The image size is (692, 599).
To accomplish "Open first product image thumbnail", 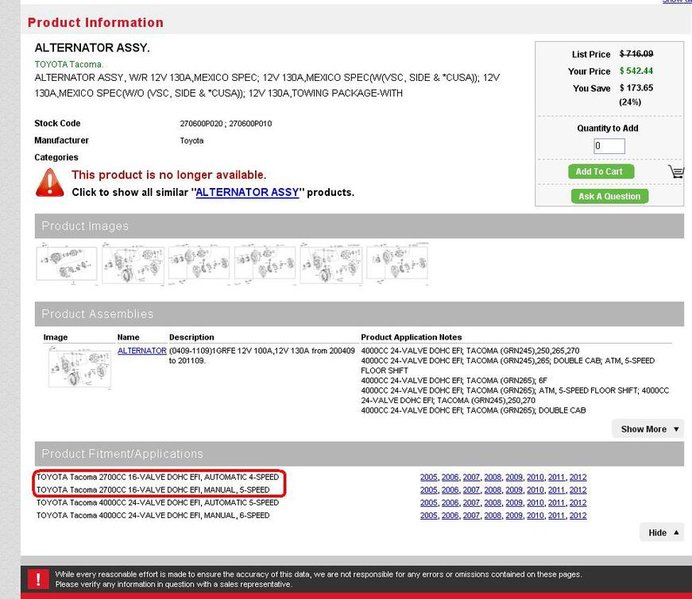I will click(67, 264).
